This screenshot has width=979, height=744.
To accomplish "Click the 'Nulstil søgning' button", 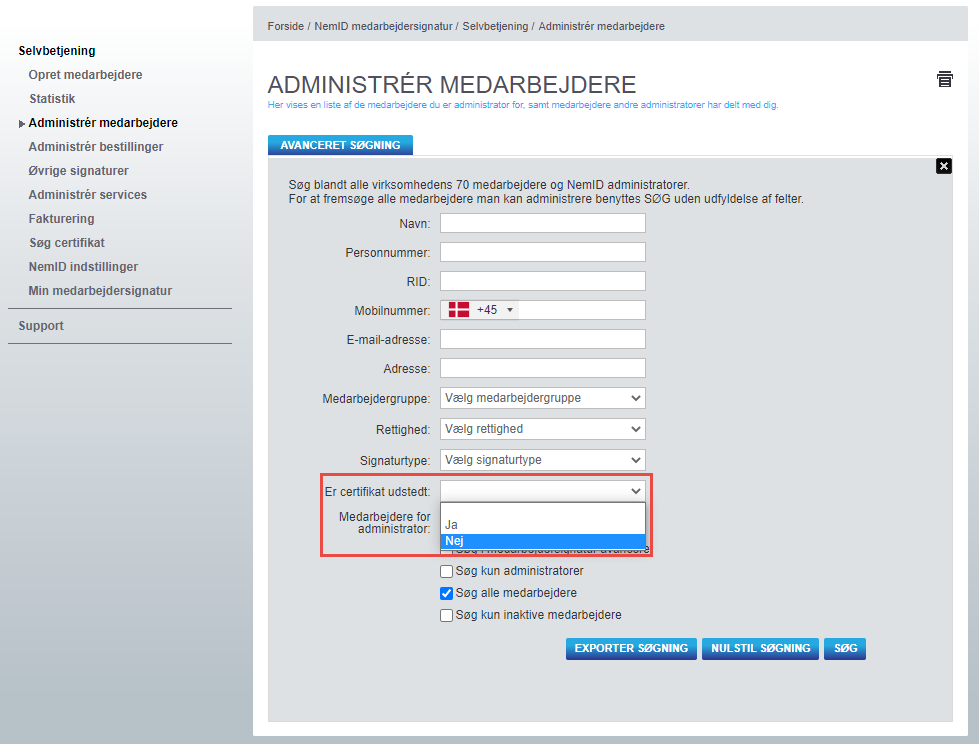I will coord(760,649).
